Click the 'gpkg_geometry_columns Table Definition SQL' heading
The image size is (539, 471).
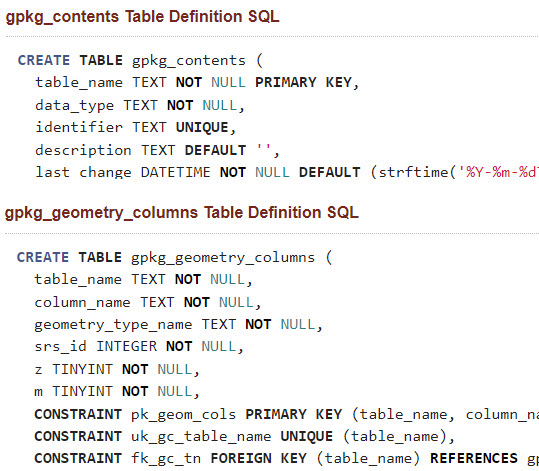(x=182, y=213)
